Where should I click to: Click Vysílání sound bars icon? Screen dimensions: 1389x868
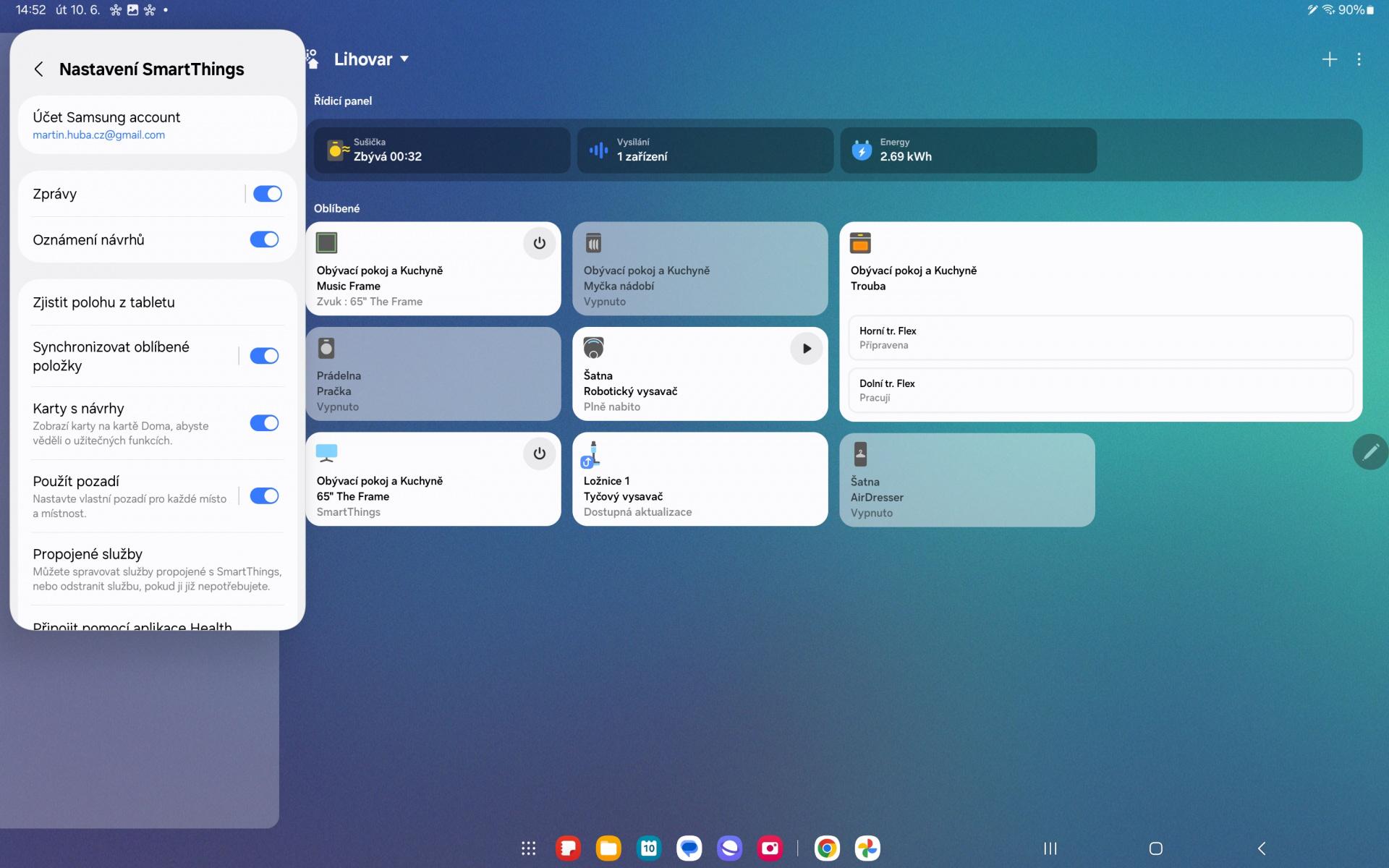[598, 150]
